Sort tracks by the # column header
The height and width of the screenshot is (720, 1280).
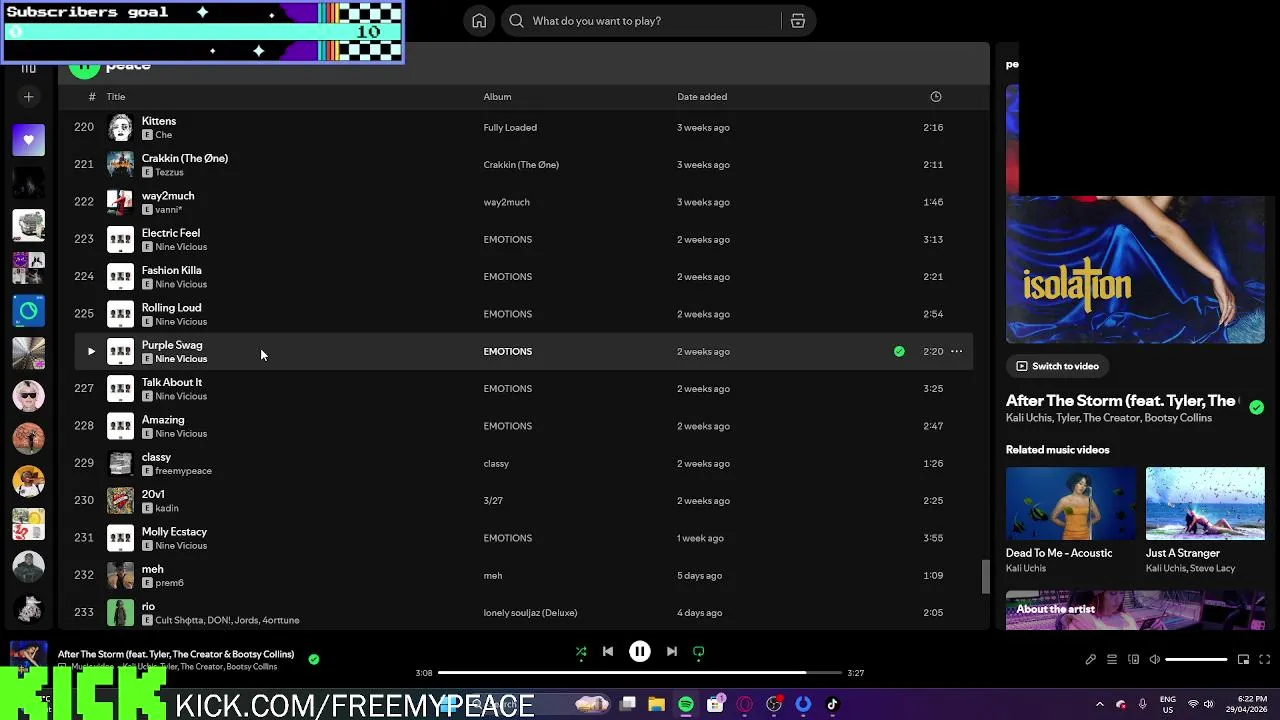click(92, 97)
